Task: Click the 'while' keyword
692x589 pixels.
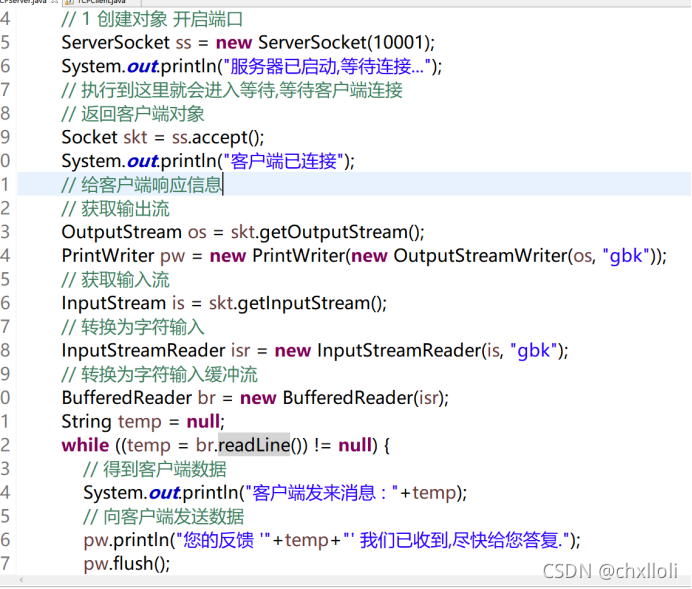Action: point(85,445)
